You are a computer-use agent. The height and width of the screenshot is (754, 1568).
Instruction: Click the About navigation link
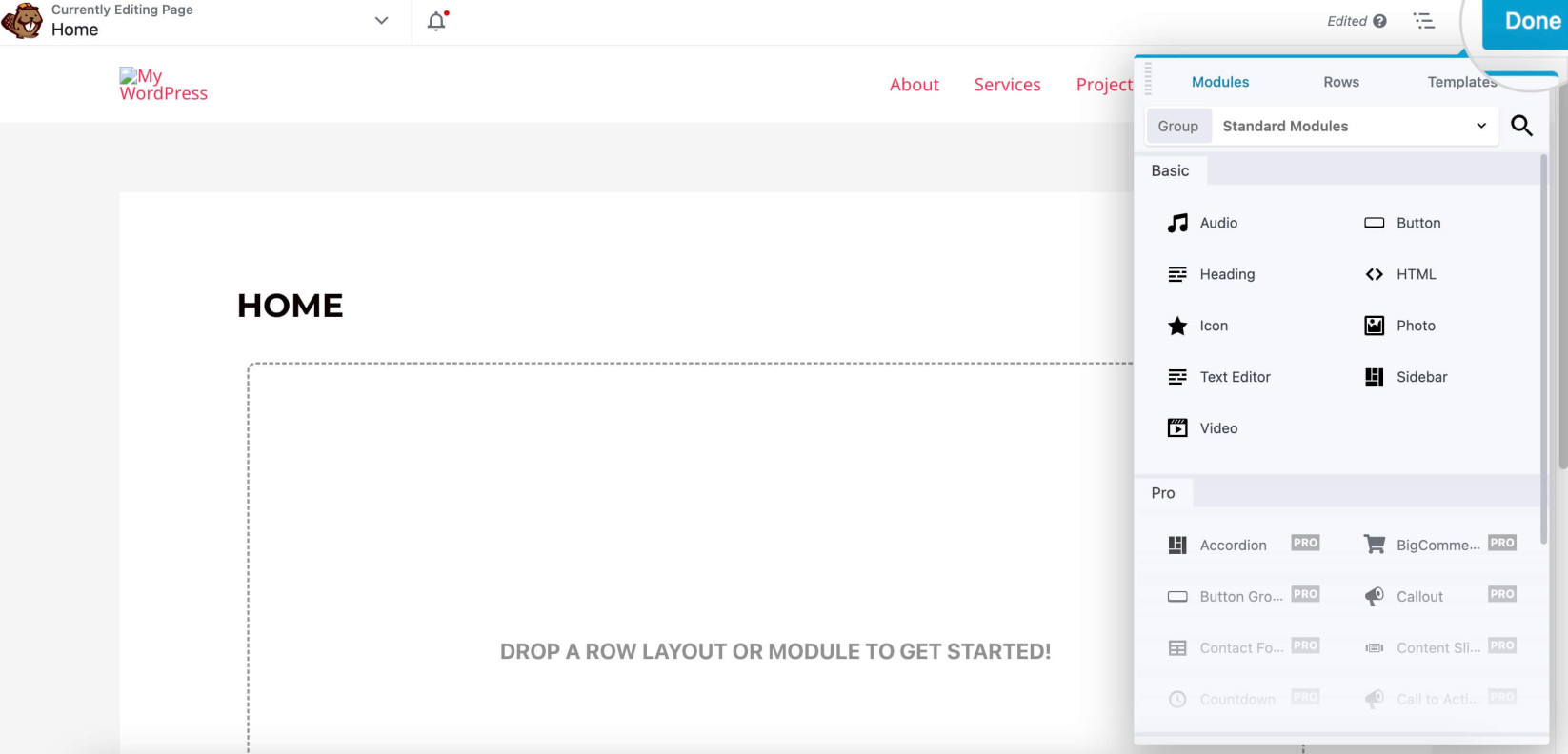pos(915,85)
